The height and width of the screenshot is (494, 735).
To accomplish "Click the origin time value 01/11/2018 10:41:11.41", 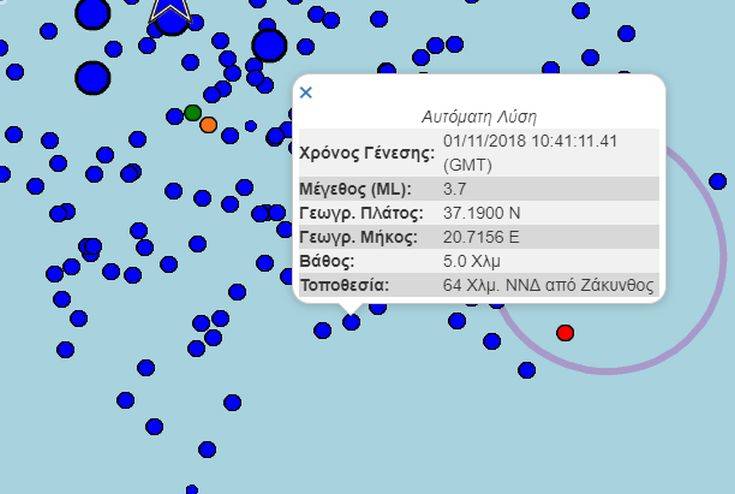I will tap(530, 141).
